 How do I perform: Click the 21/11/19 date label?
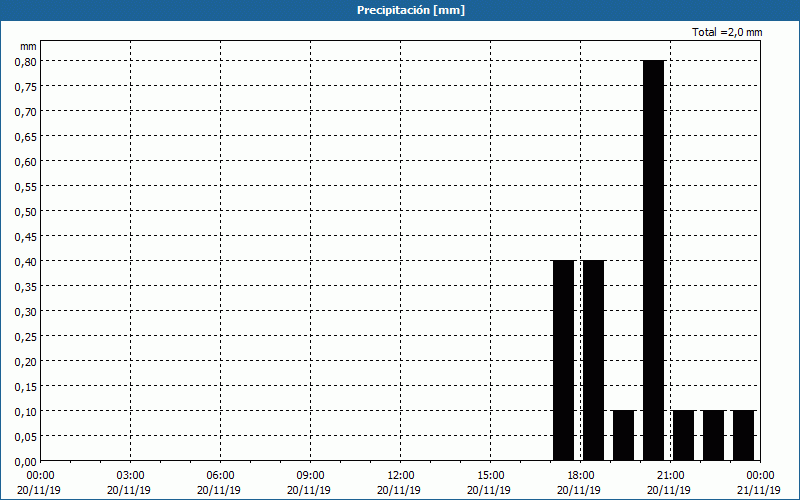pos(759,490)
